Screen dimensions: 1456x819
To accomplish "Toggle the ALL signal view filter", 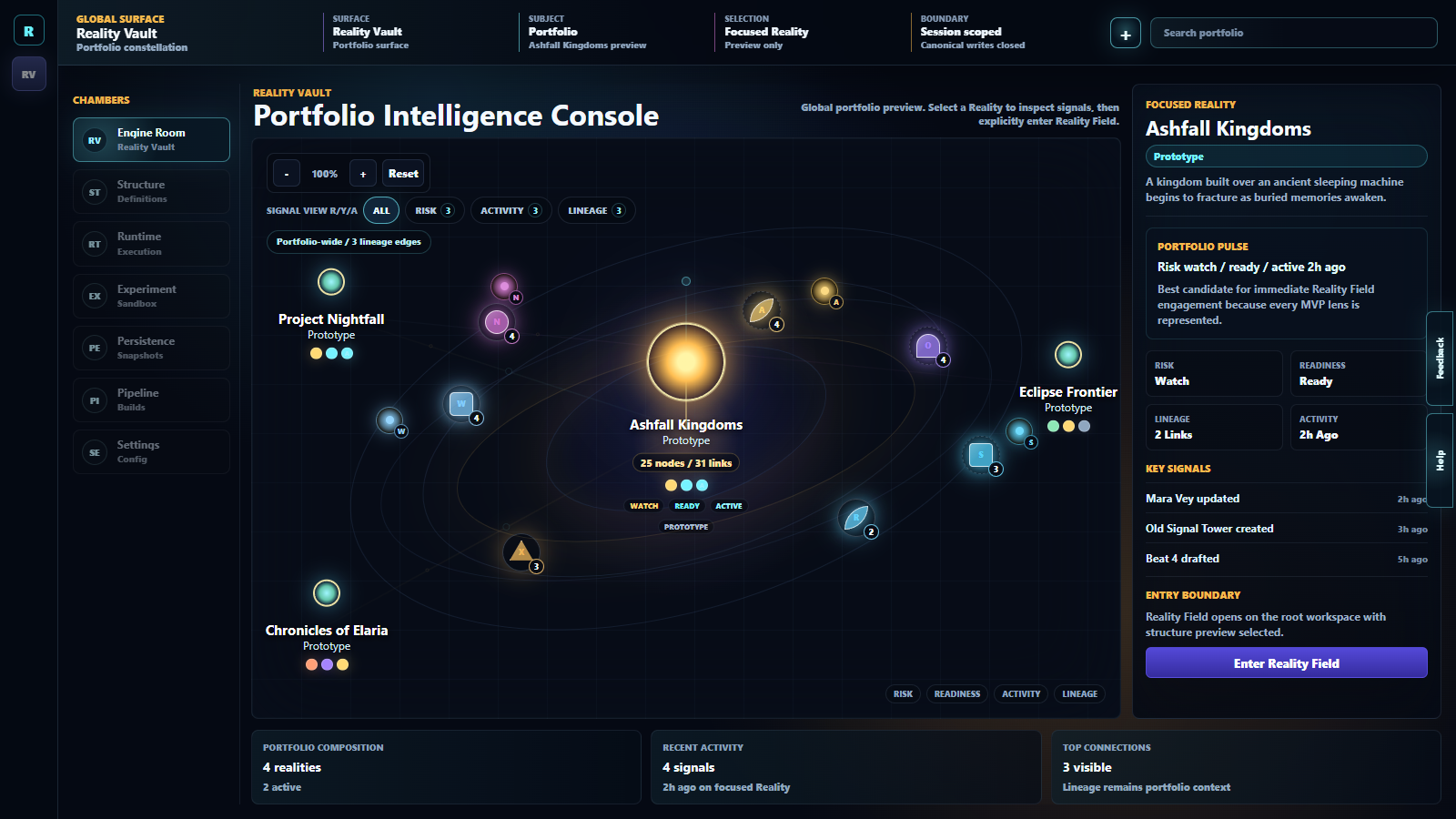I will [x=381, y=211].
